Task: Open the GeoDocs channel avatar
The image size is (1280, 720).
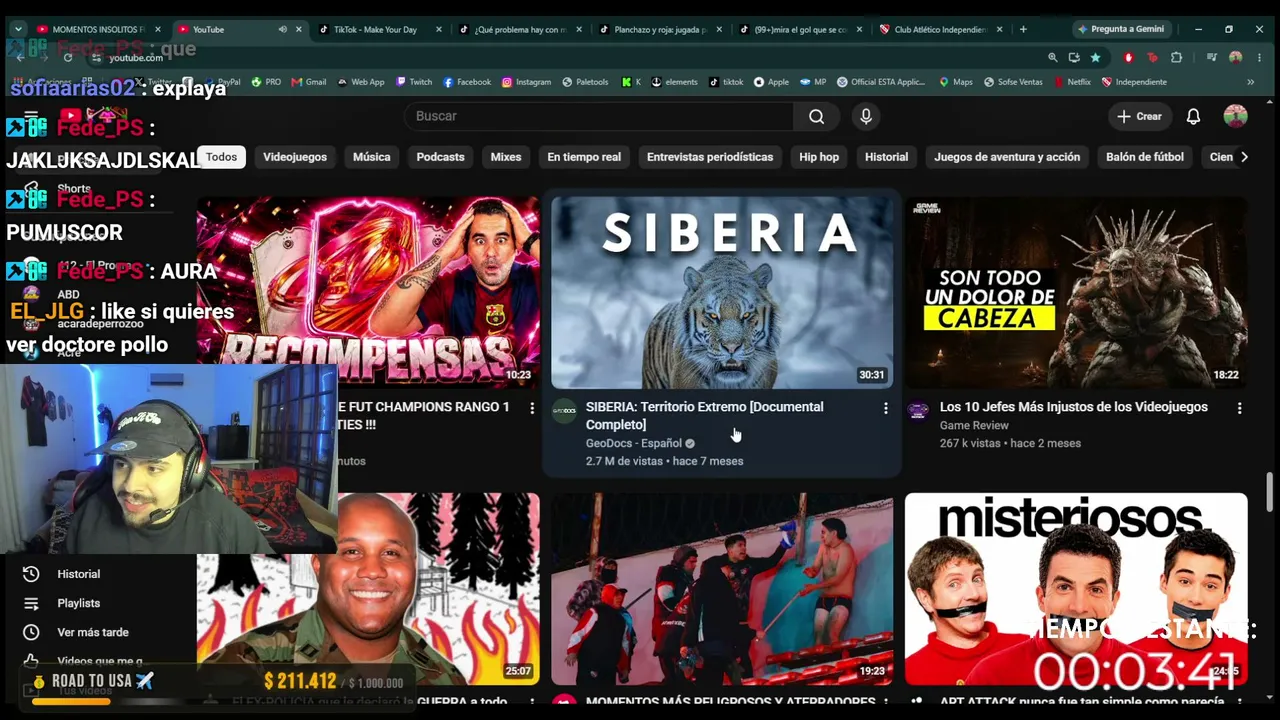Action: point(565,411)
